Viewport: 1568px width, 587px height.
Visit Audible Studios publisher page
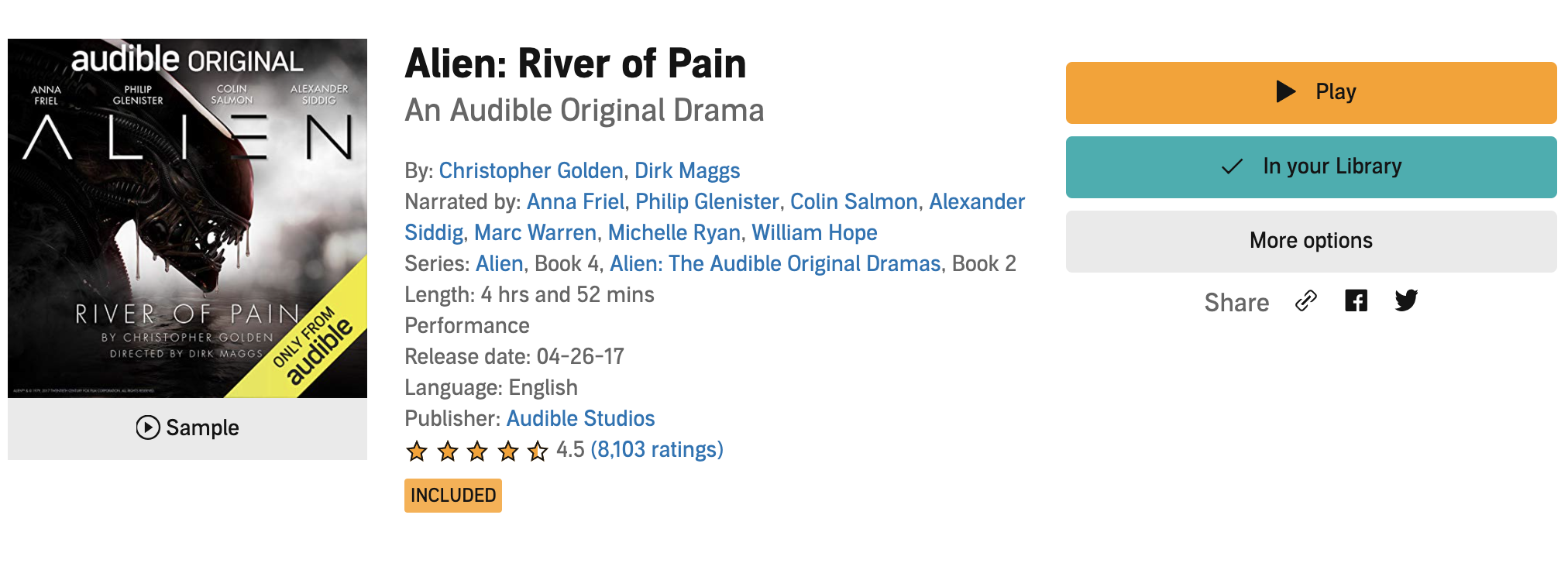click(x=580, y=418)
